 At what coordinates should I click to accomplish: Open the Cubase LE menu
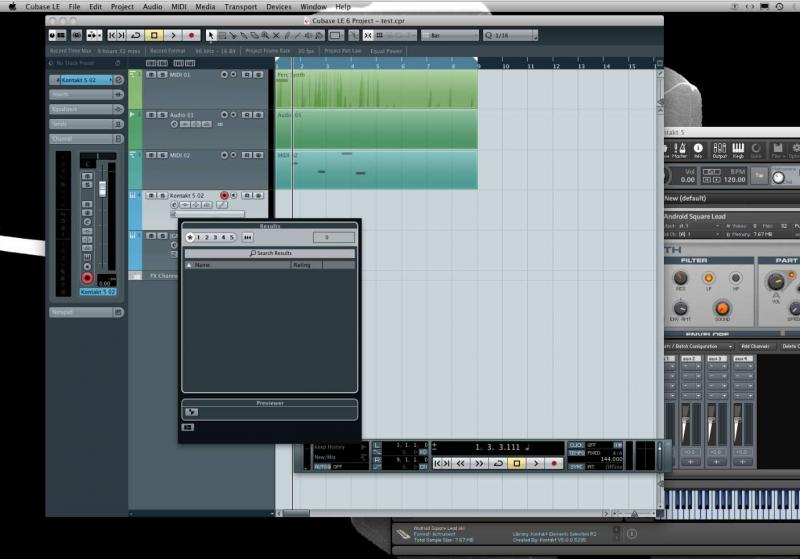(42, 7)
